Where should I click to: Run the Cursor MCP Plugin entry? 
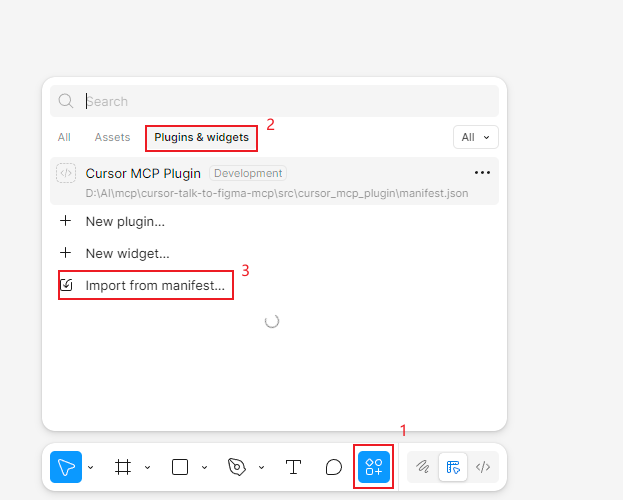pyautogui.click(x=143, y=173)
